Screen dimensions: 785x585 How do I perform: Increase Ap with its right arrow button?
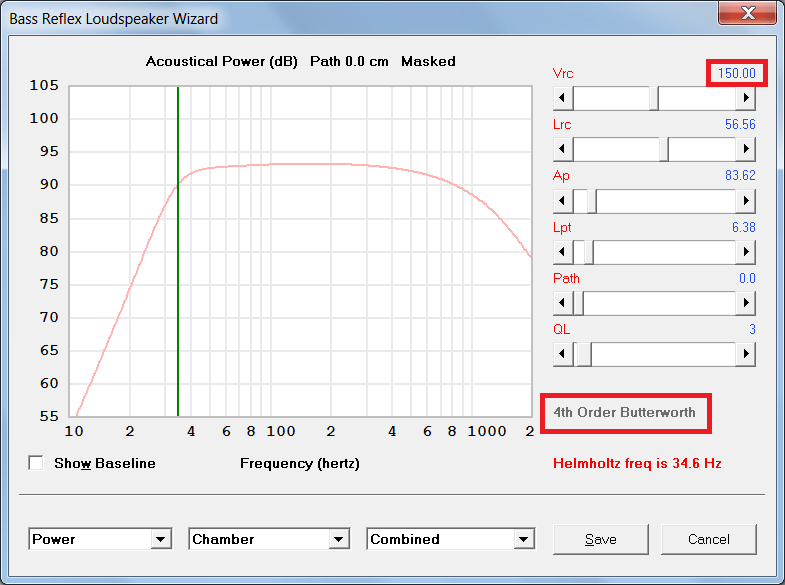[x=746, y=201]
